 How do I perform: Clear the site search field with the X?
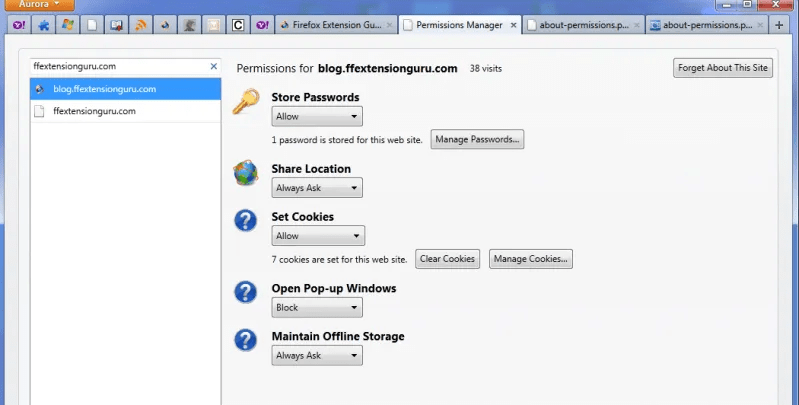[x=214, y=66]
